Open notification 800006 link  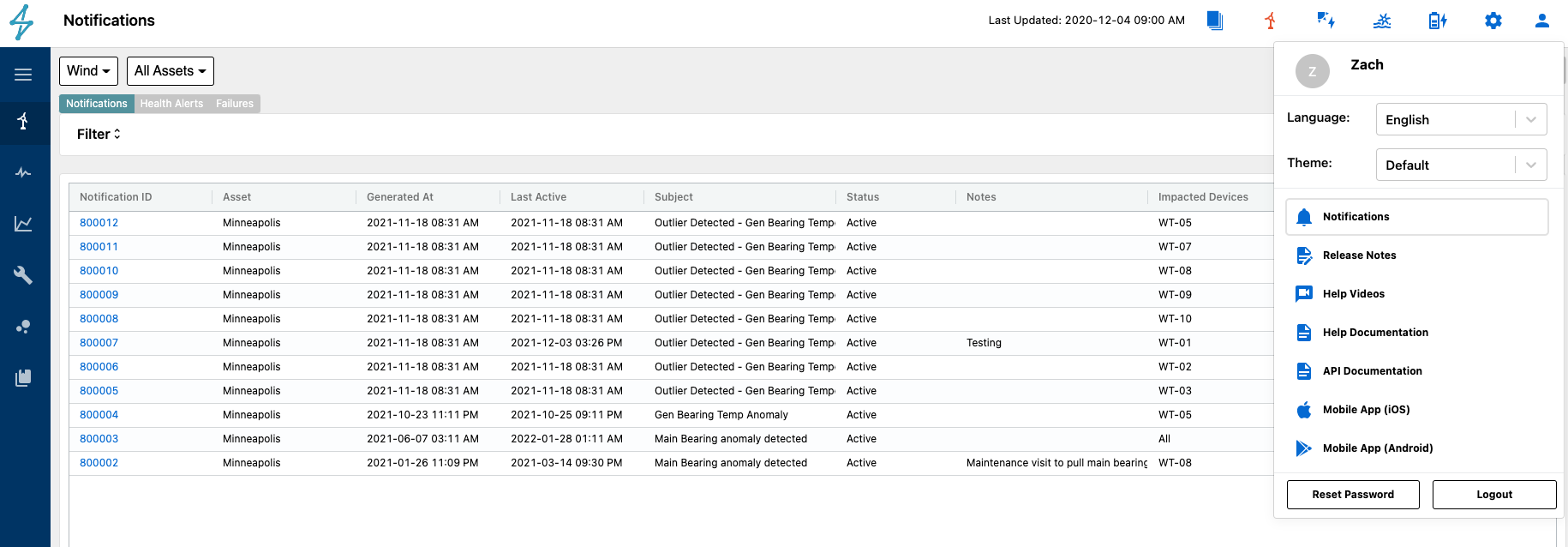99,367
